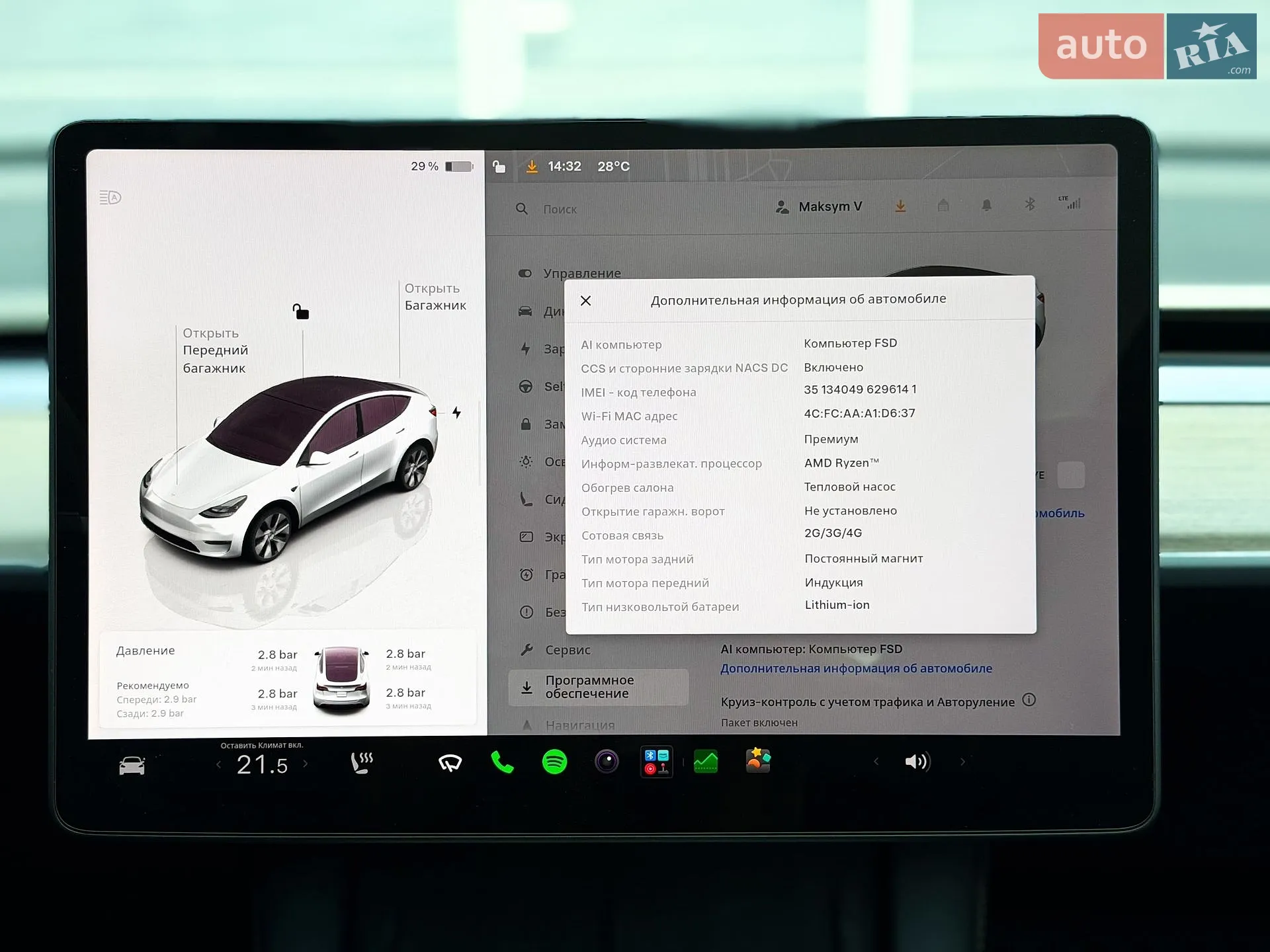This screenshot has width=1270, height=952.
Task: Open the rear trunk
Action: [x=435, y=297]
